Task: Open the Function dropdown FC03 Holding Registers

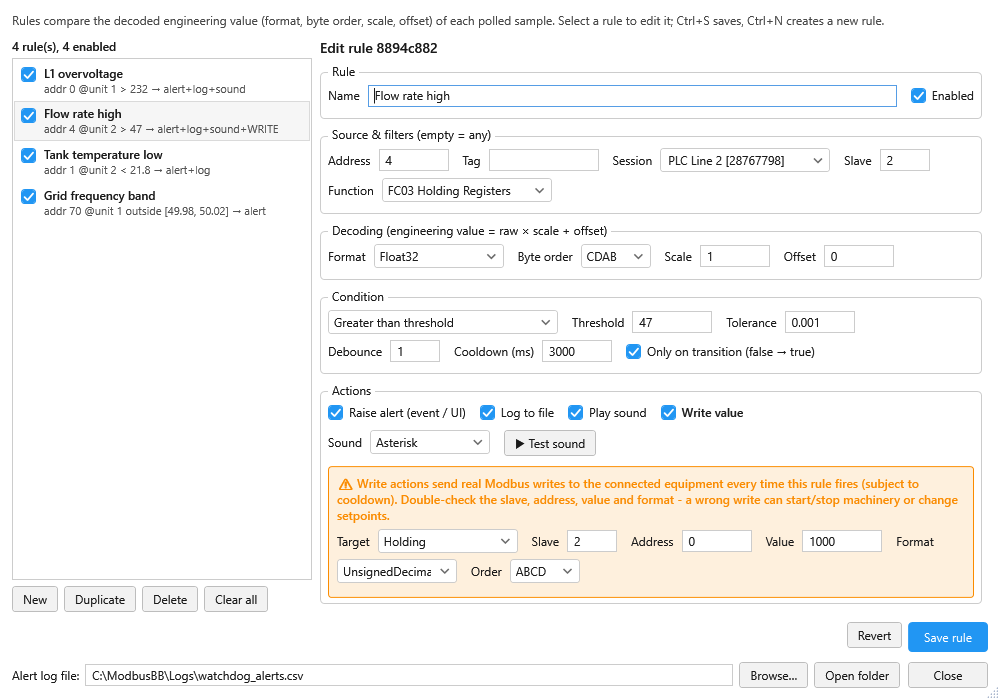Action: point(466,191)
